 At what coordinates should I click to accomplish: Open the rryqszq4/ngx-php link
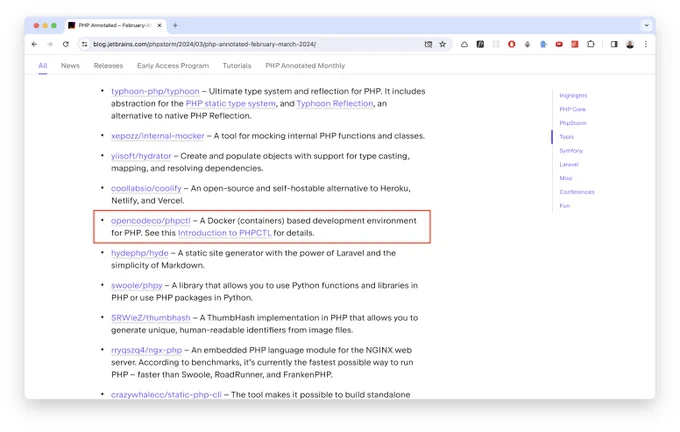coord(147,350)
